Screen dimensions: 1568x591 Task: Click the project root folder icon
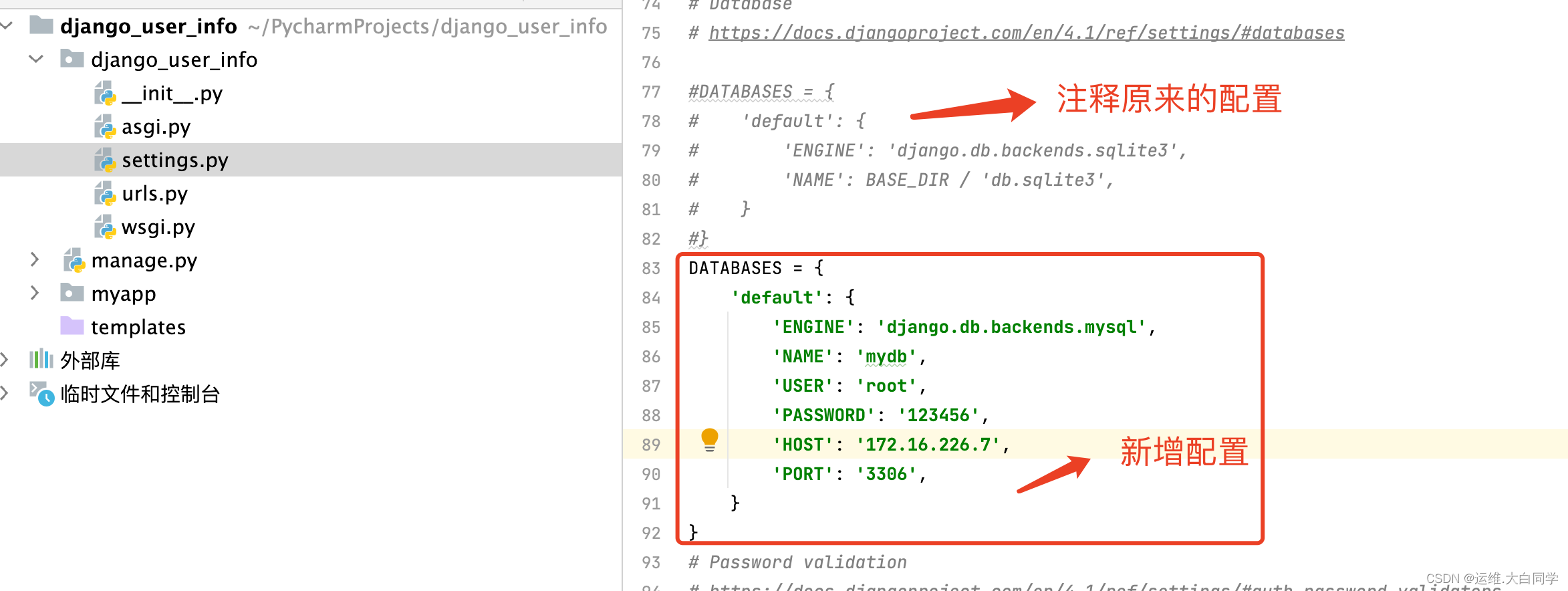tap(41, 25)
